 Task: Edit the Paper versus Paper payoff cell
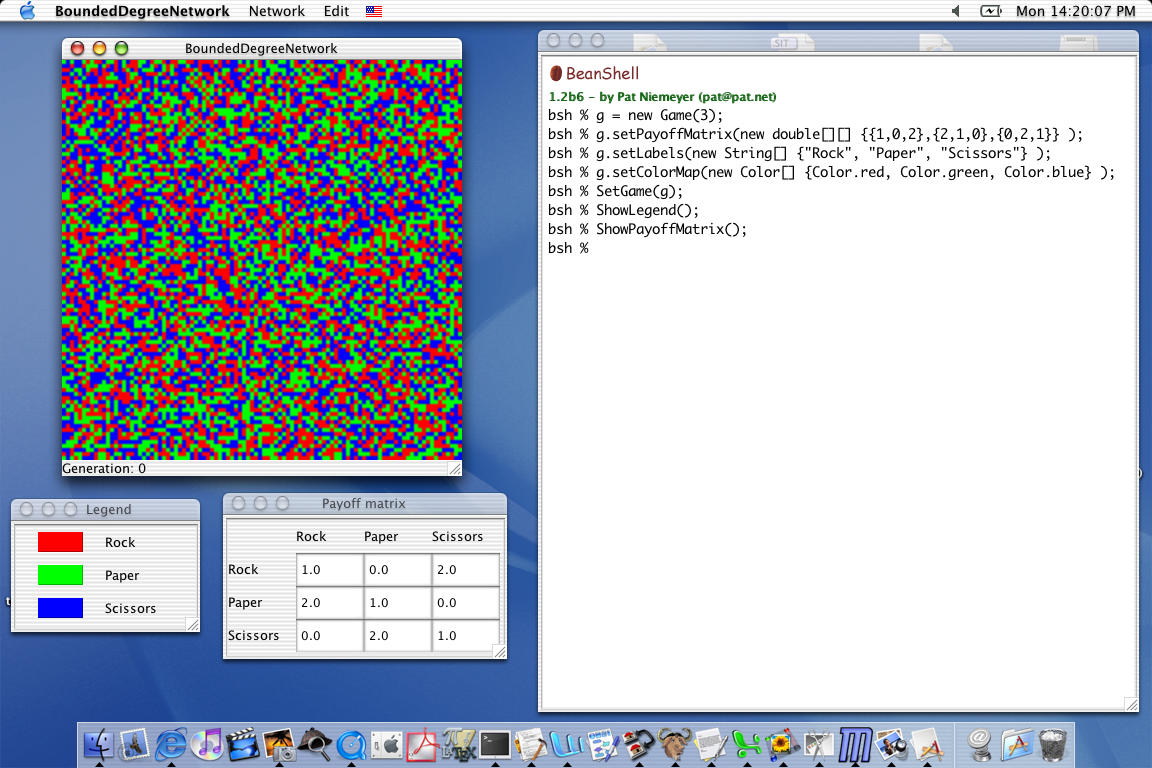click(397, 603)
